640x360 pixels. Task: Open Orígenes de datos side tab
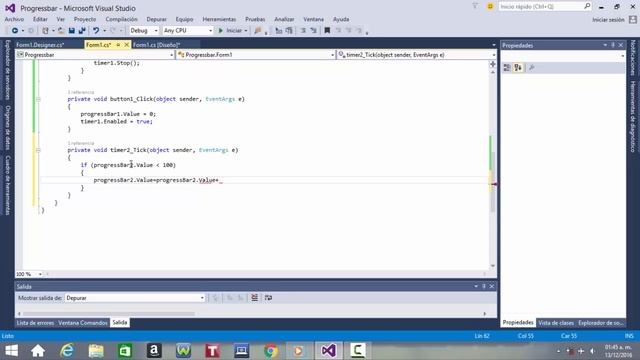[7, 128]
